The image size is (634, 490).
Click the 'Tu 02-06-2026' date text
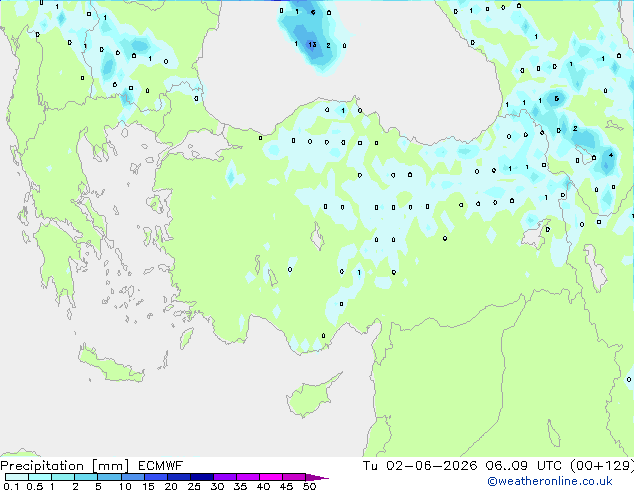[420, 466]
